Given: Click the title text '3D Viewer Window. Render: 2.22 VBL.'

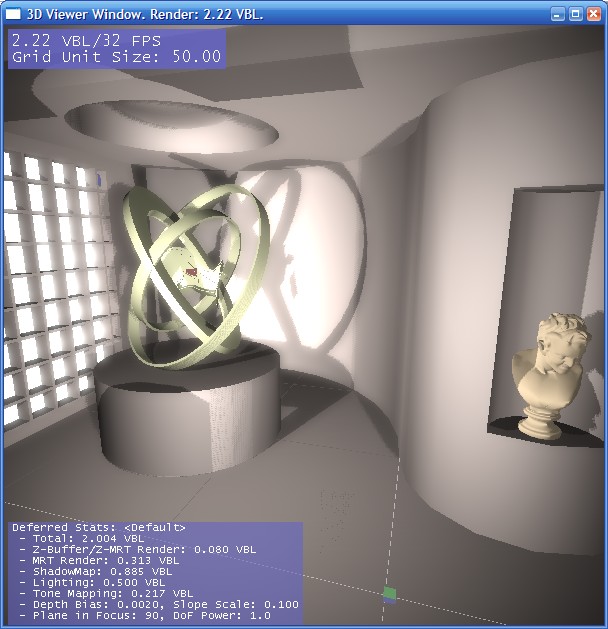Looking at the screenshot, I should pyautogui.click(x=145, y=14).
